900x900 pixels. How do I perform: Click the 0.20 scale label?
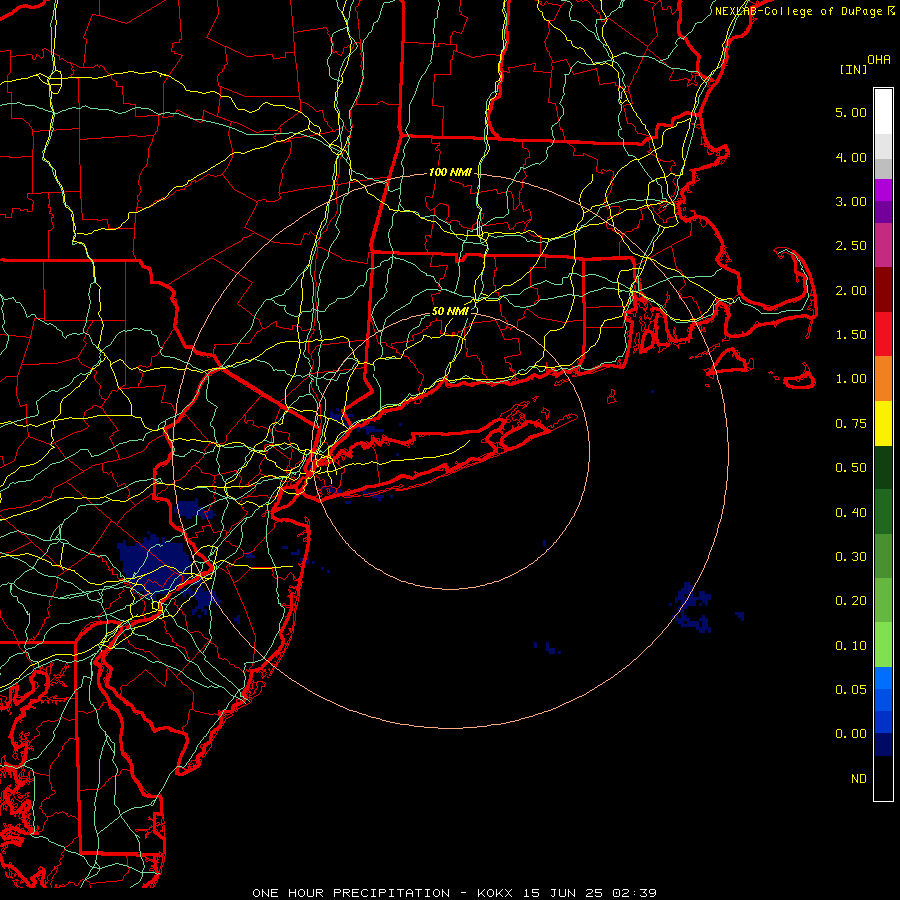click(851, 600)
